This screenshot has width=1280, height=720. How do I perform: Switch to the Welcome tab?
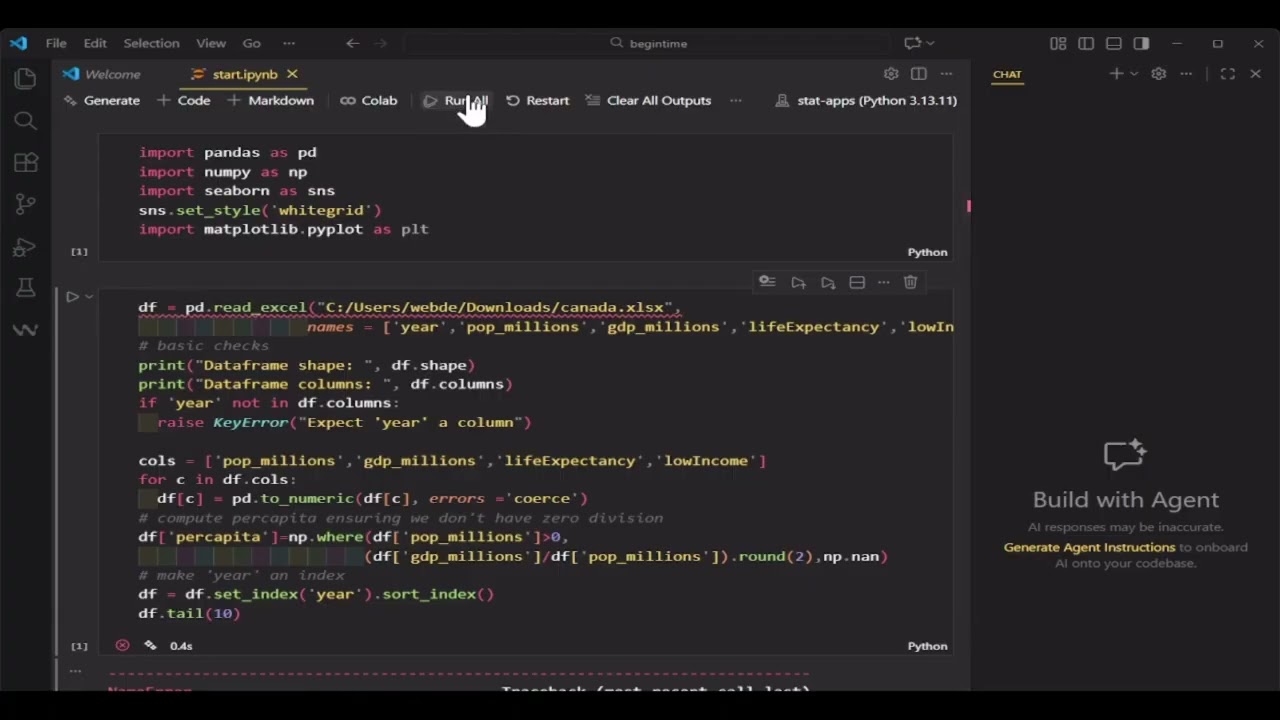103,74
